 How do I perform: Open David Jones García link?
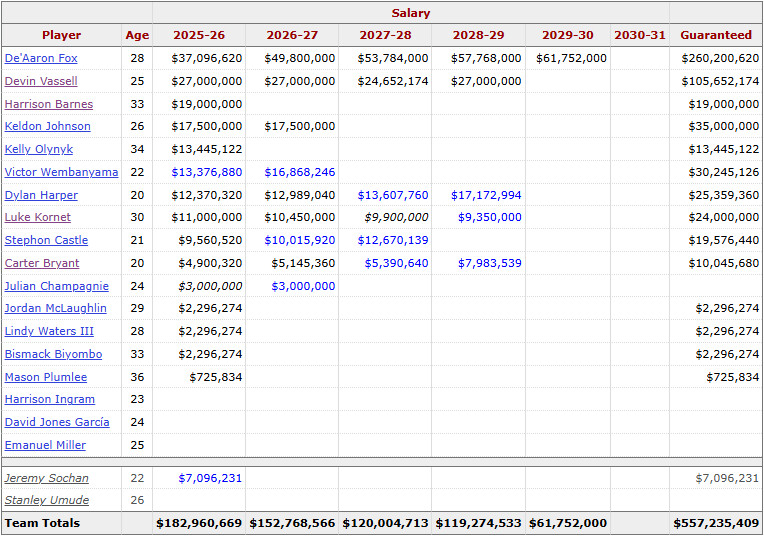57,422
